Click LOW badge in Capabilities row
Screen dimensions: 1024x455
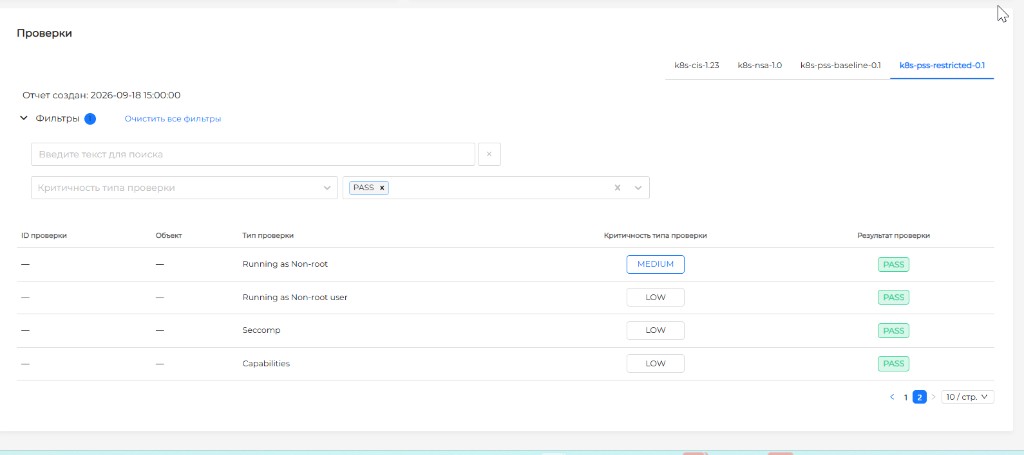click(655, 364)
